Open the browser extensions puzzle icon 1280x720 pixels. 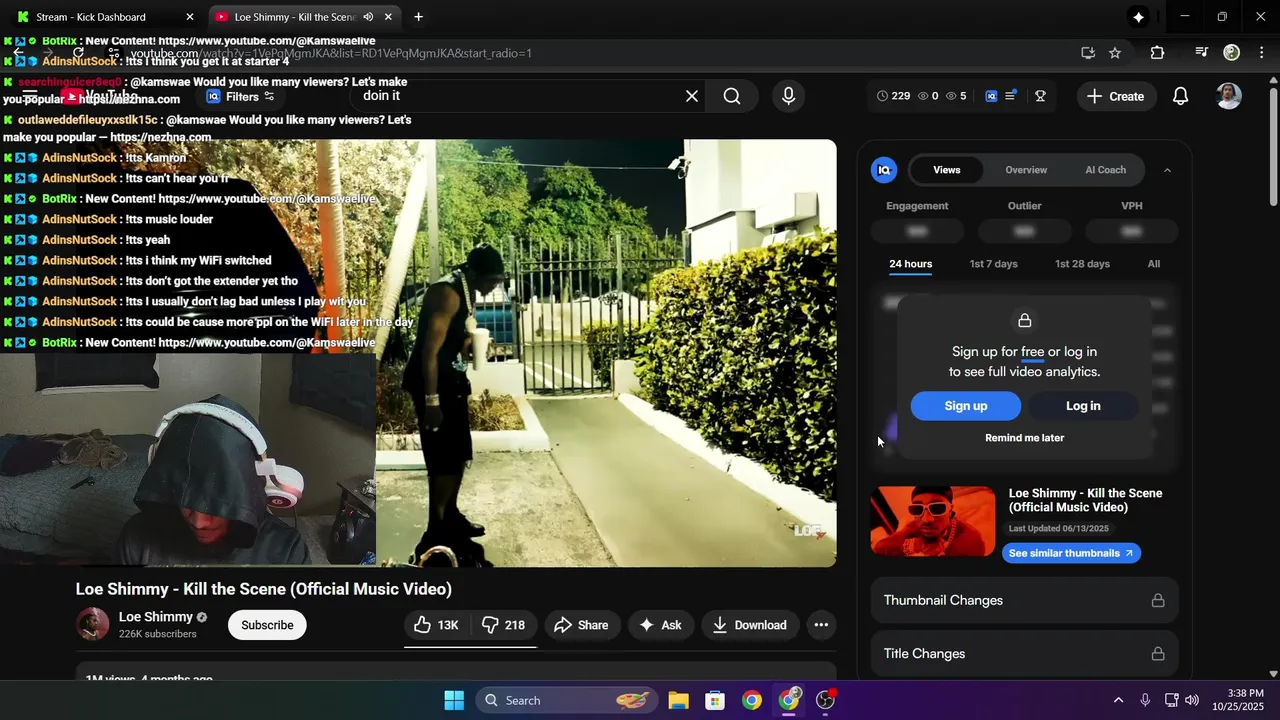[x=1157, y=53]
